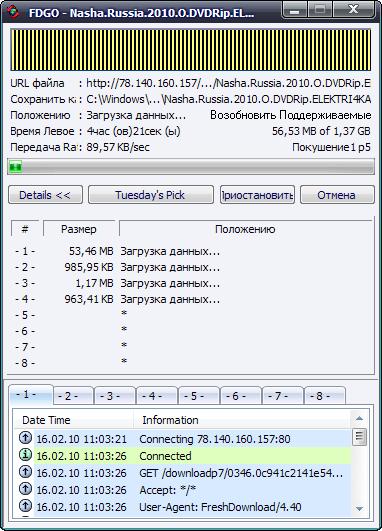Switch to the - 6 - log tab
This screenshot has width=382, height=531.
241,396
